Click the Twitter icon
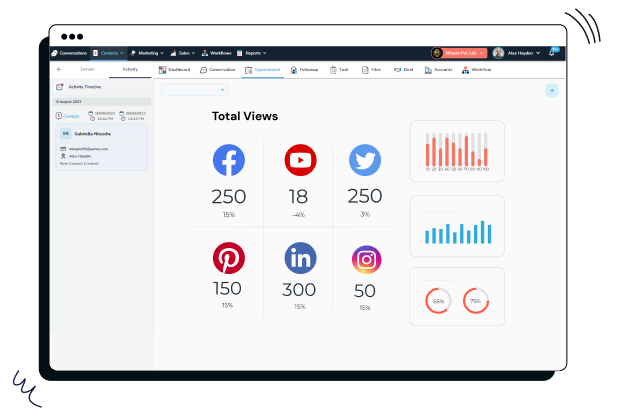The height and width of the screenshot is (416, 630). point(365,160)
